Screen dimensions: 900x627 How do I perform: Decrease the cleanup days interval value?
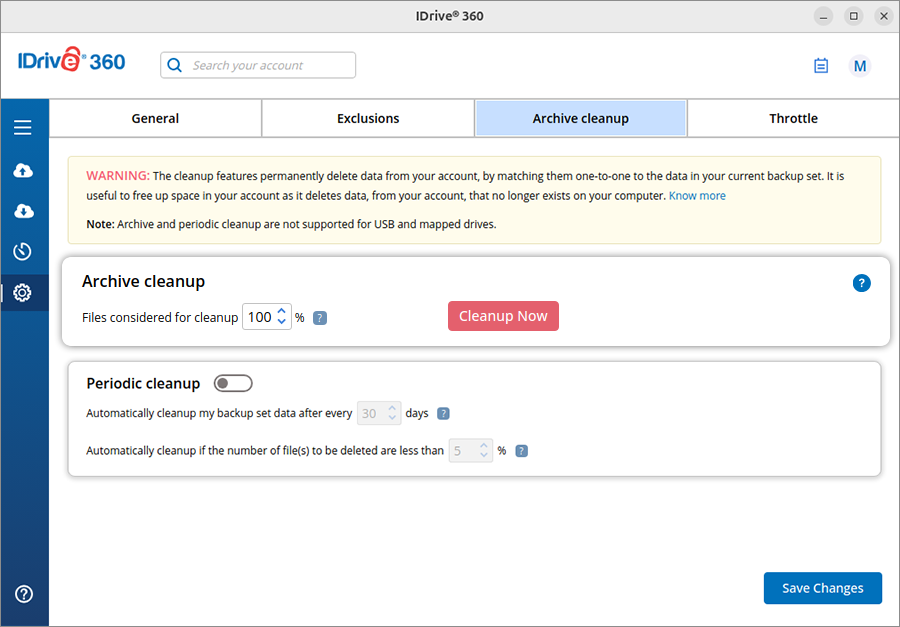click(392, 417)
